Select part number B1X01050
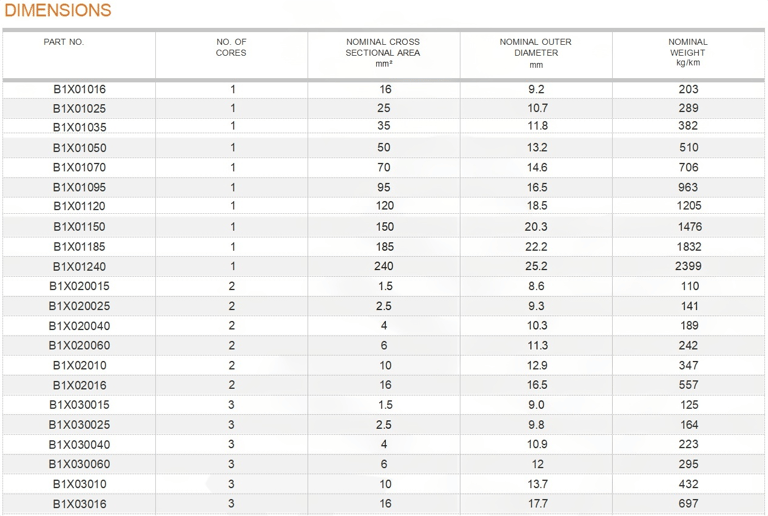The image size is (768, 516). (x=79, y=148)
